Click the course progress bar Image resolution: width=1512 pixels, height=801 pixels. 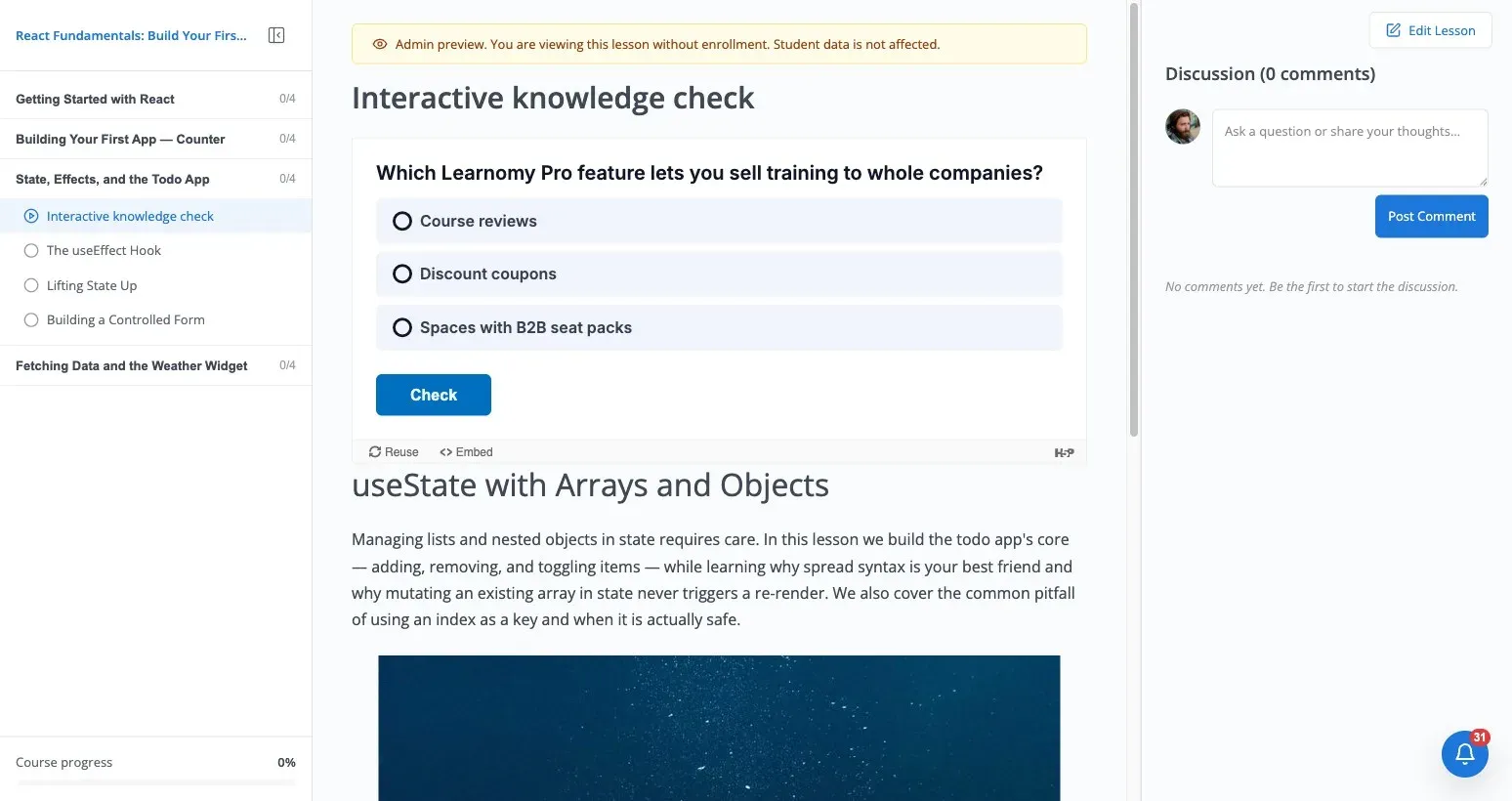(156, 782)
